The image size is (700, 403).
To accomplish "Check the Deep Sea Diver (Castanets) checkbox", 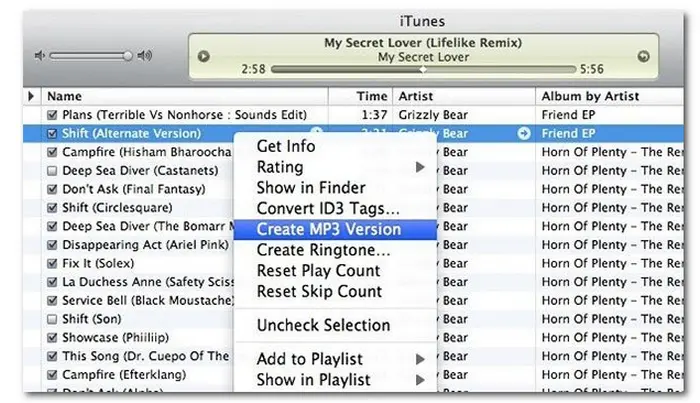I will (52, 170).
